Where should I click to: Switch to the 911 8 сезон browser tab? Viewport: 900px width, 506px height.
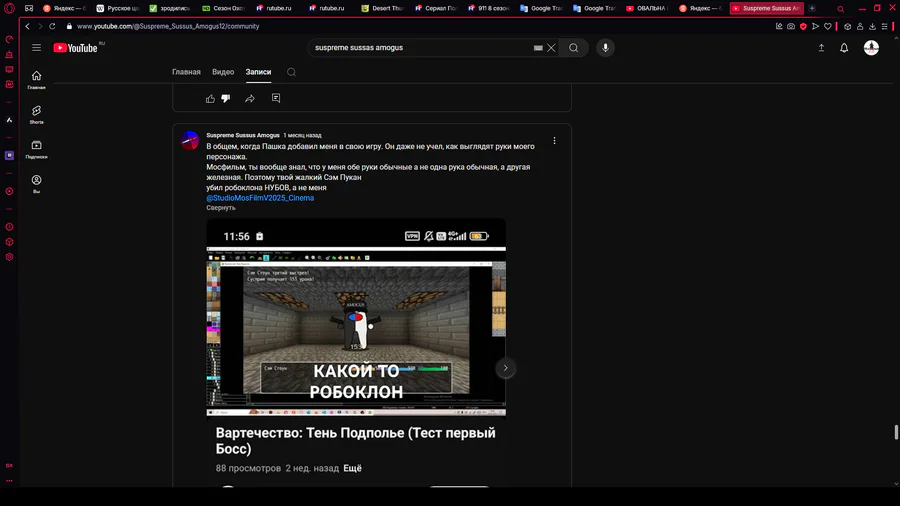488,8
